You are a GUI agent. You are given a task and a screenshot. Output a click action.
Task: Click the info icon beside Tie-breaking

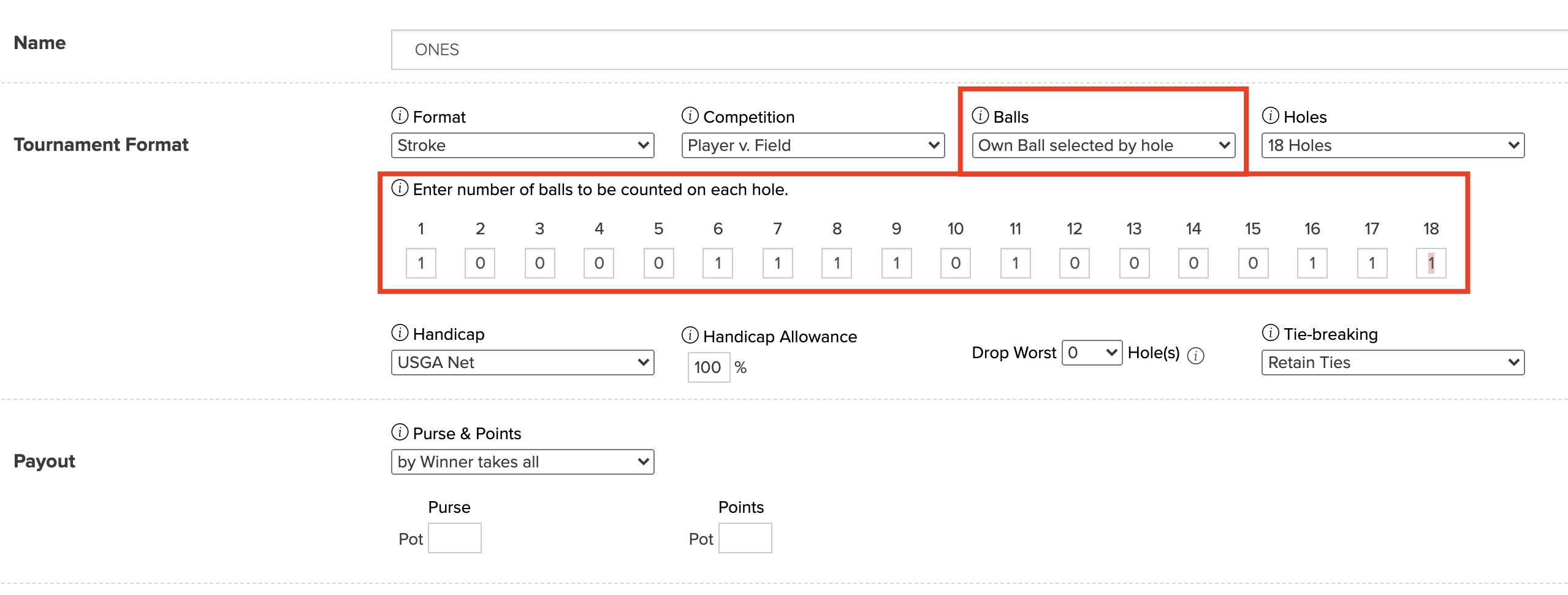[1271, 332]
